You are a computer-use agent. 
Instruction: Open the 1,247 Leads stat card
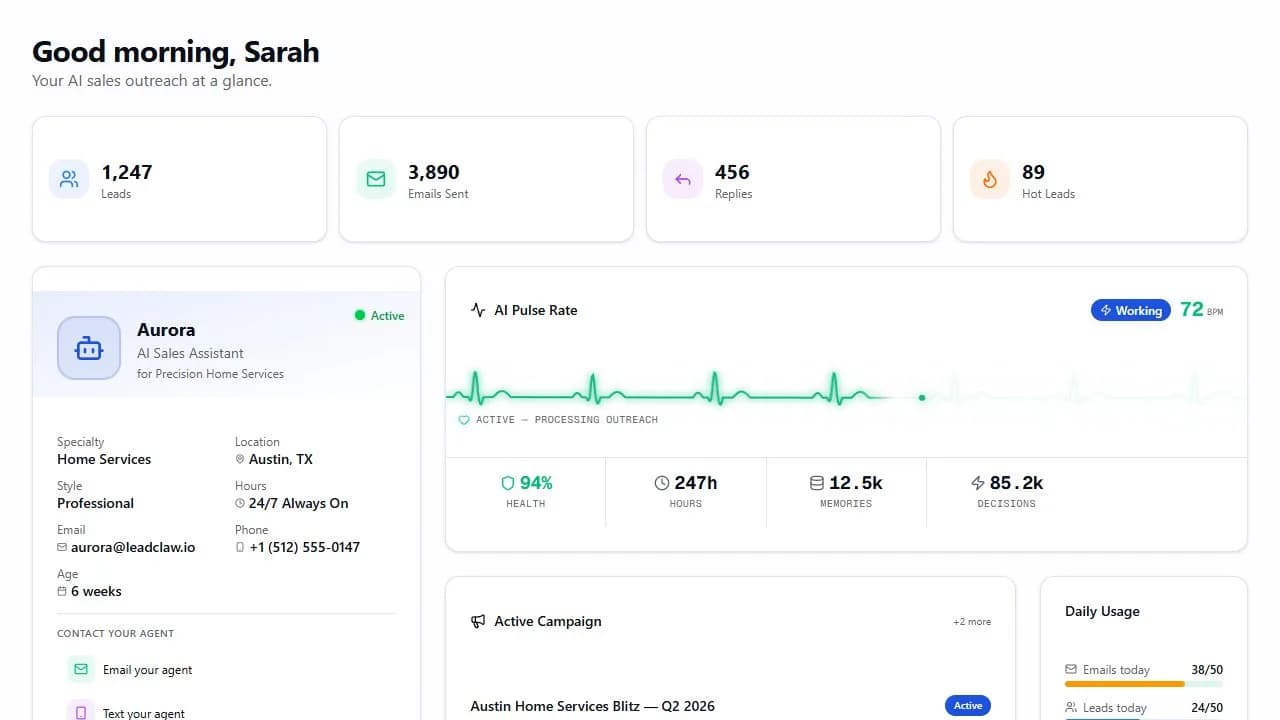[x=179, y=179]
